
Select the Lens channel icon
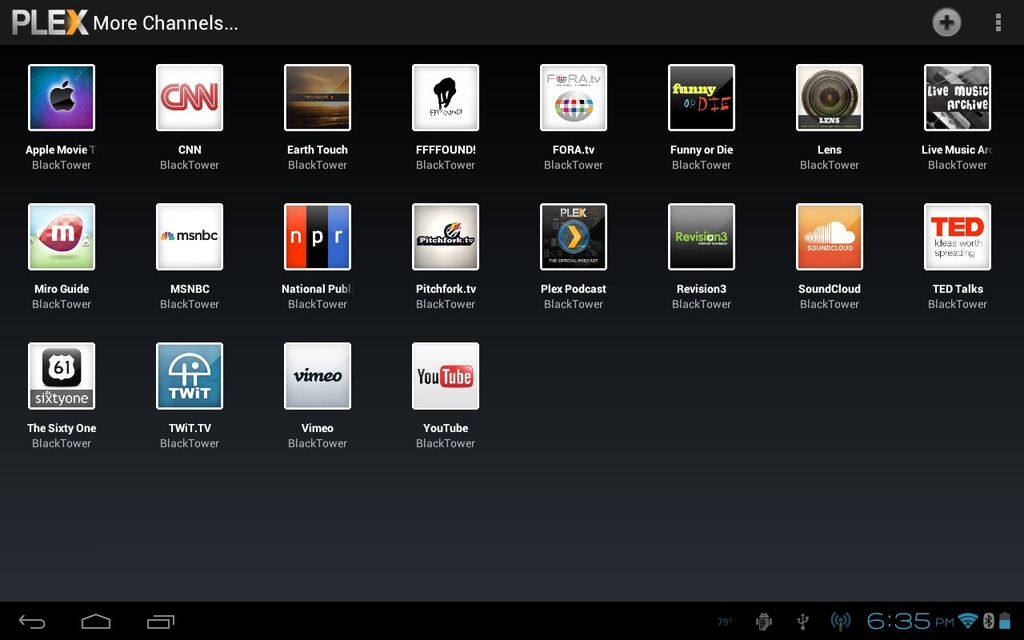point(829,97)
